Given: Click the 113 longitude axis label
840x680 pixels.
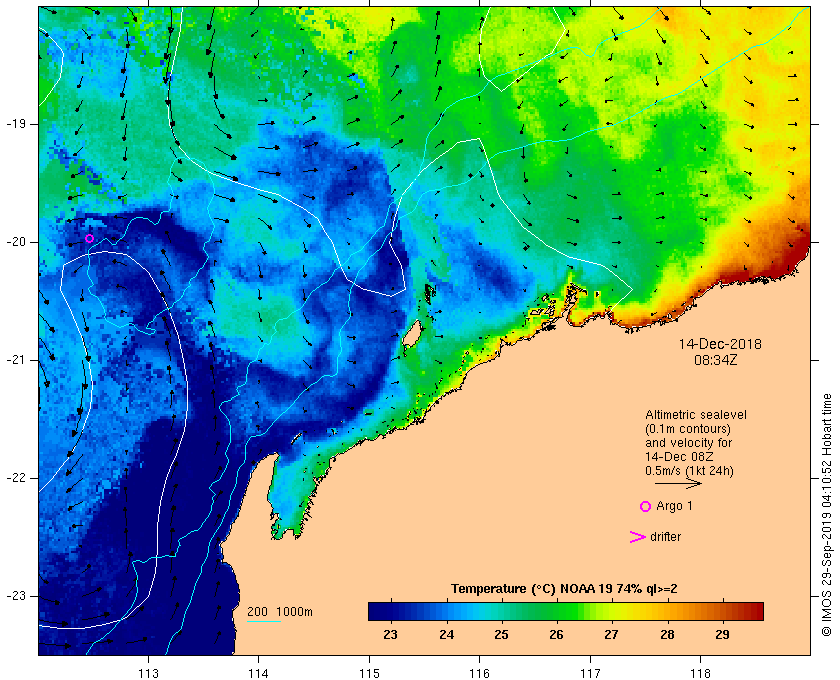Looking at the screenshot, I should (x=148, y=674).
